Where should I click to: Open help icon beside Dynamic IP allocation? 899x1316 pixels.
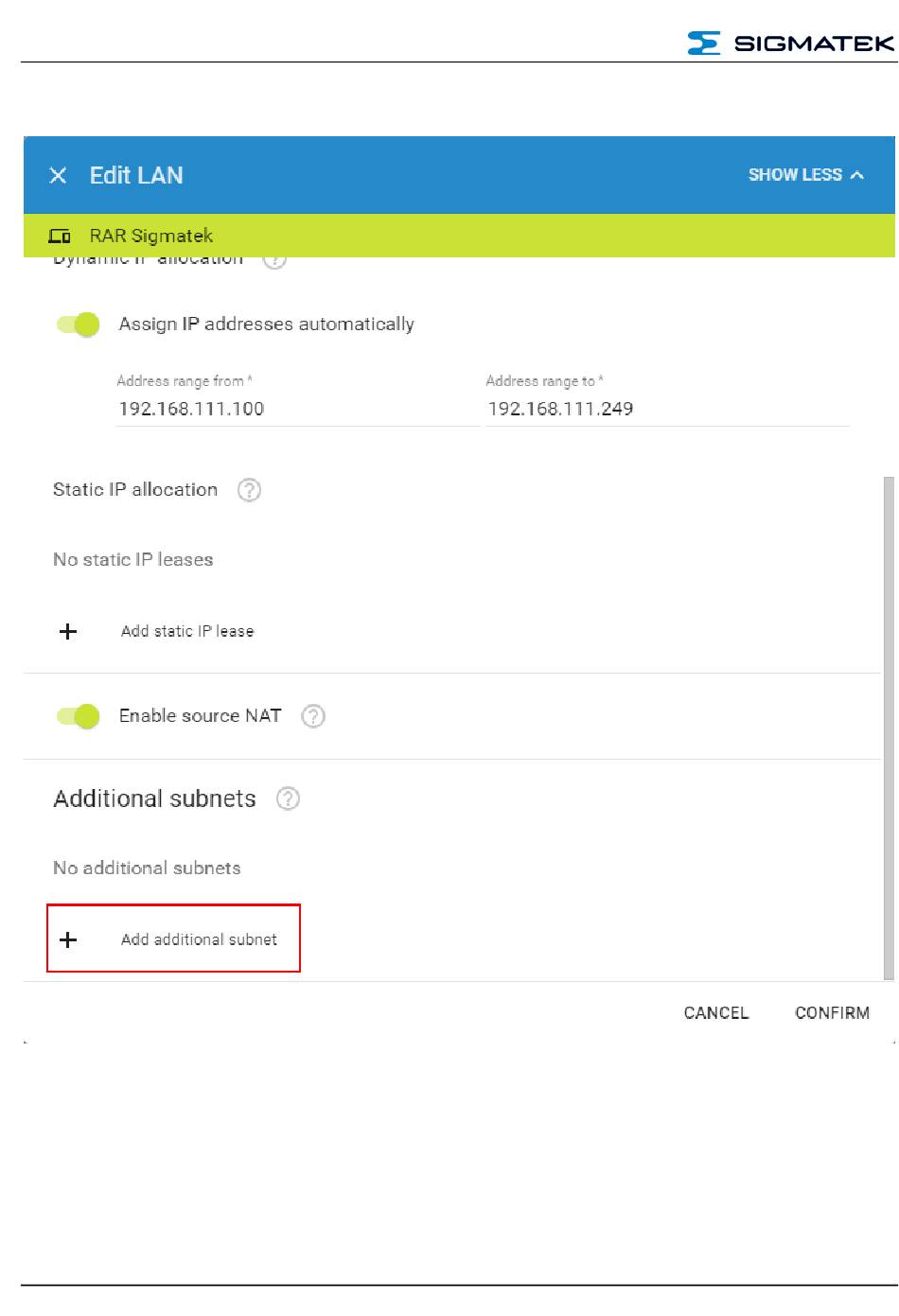coord(274,261)
